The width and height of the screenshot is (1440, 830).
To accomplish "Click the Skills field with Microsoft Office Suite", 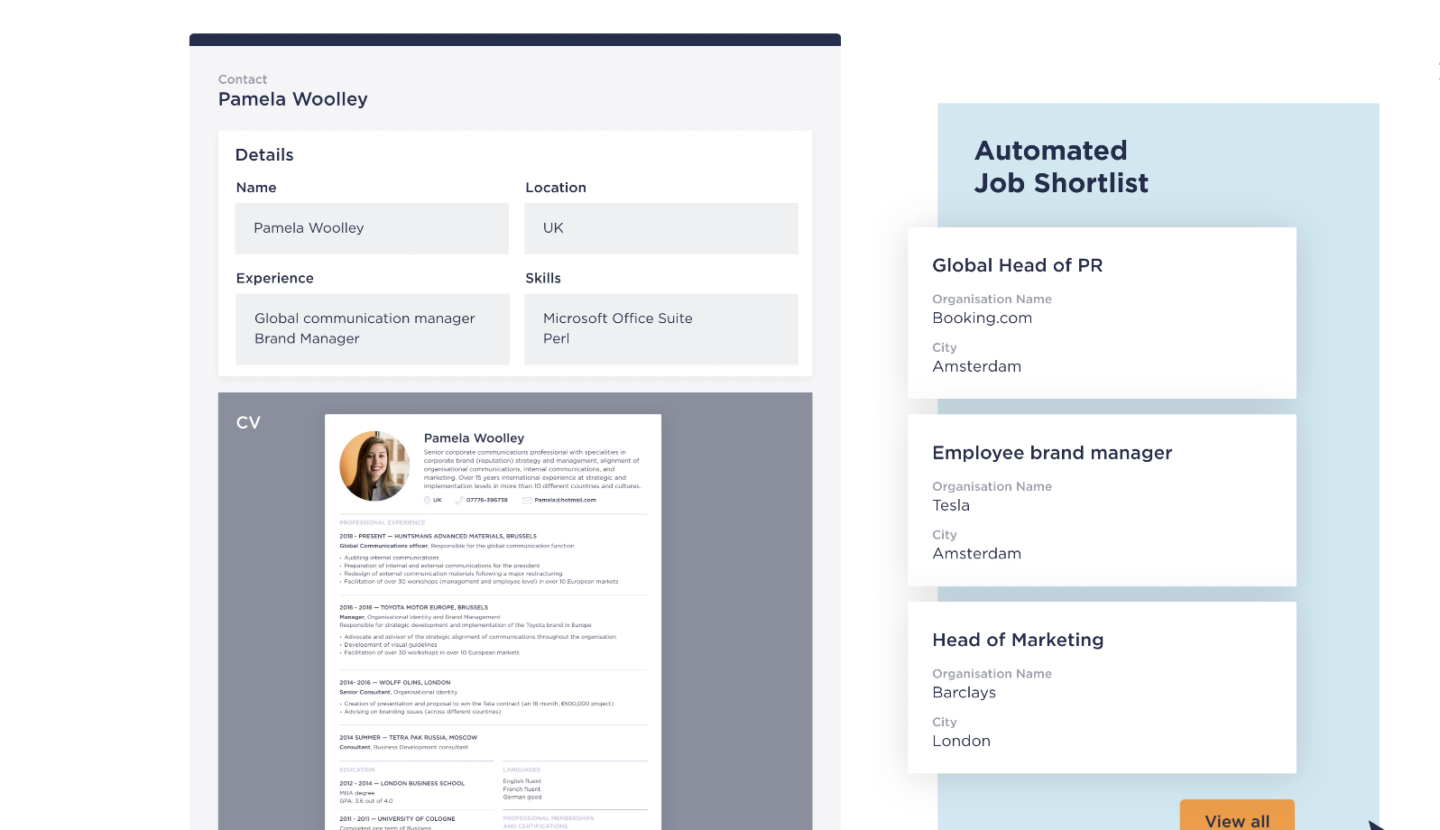I will pyautogui.click(x=661, y=329).
